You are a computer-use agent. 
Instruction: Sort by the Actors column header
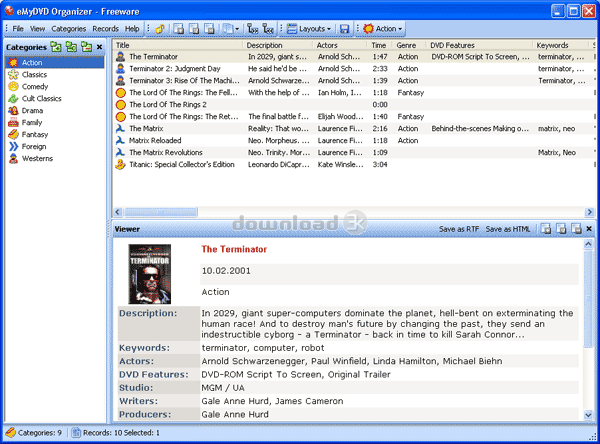pos(341,45)
